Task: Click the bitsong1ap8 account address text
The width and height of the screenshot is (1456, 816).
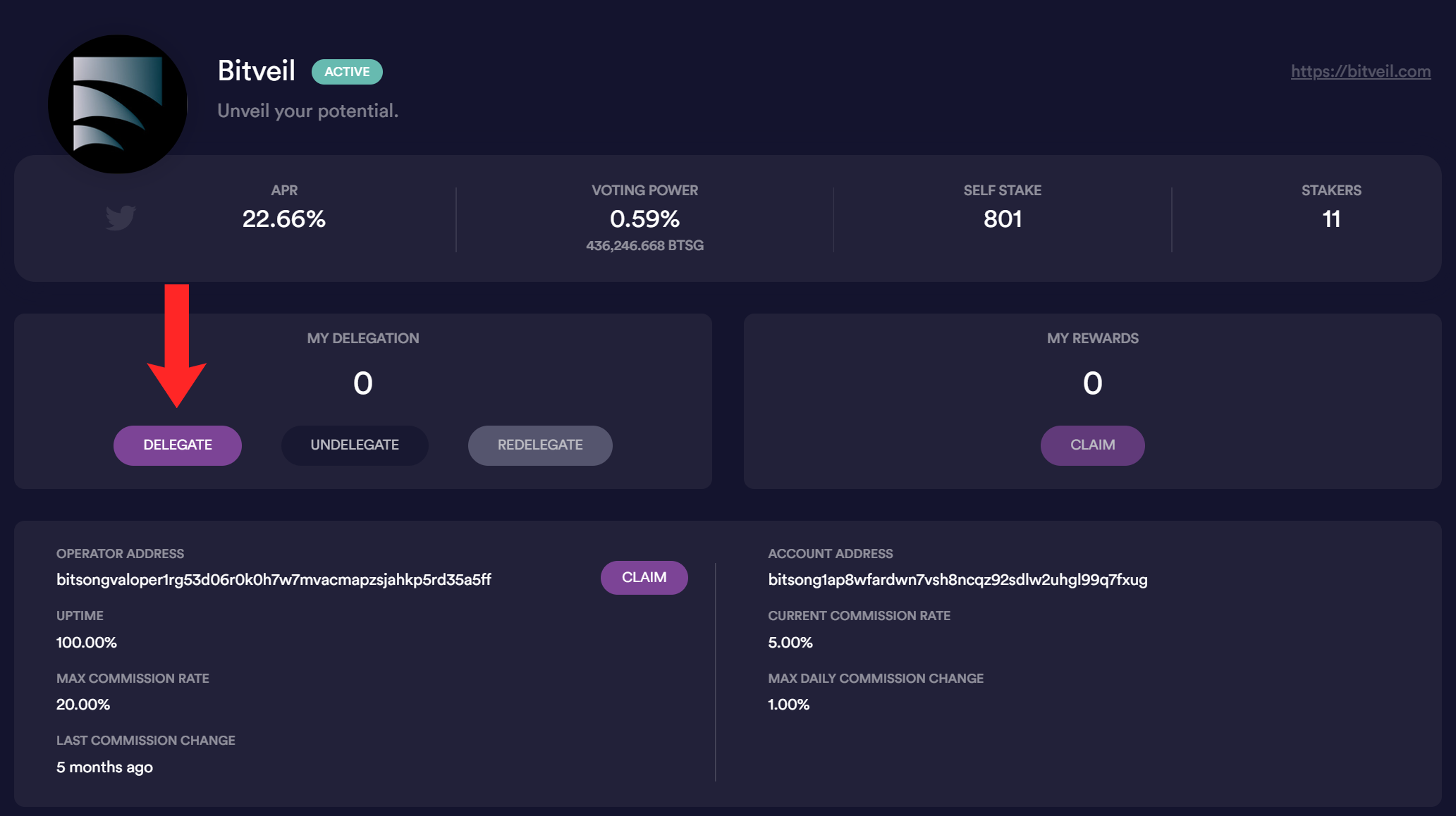Action: click(x=958, y=580)
